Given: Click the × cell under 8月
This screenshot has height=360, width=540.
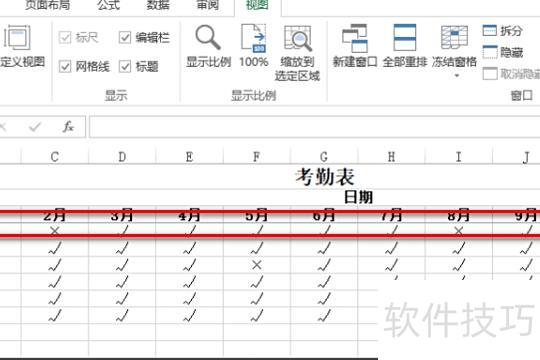Looking at the screenshot, I should 458,230.
